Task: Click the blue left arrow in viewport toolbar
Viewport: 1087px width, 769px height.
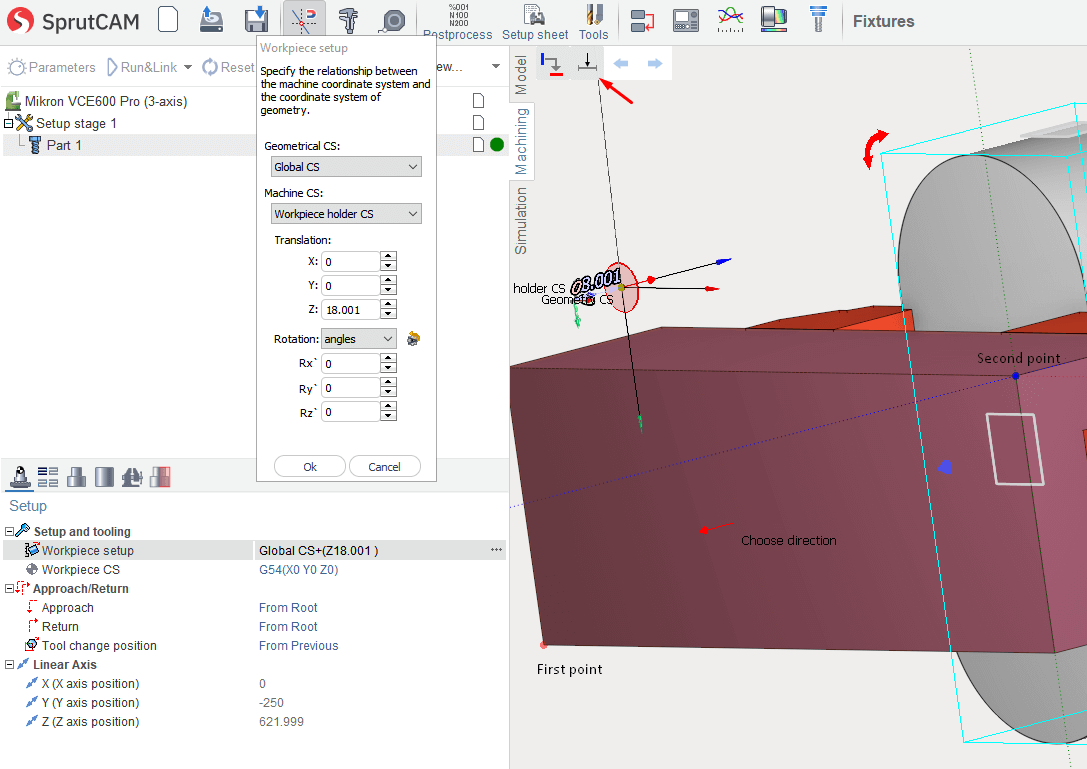Action: point(621,64)
